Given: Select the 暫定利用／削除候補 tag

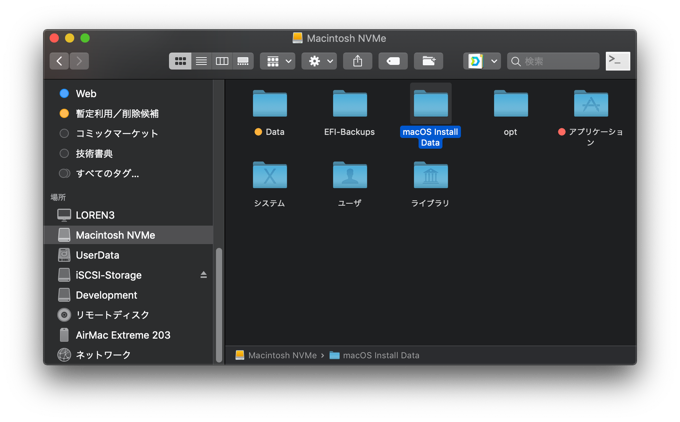Looking at the screenshot, I should (128, 114).
